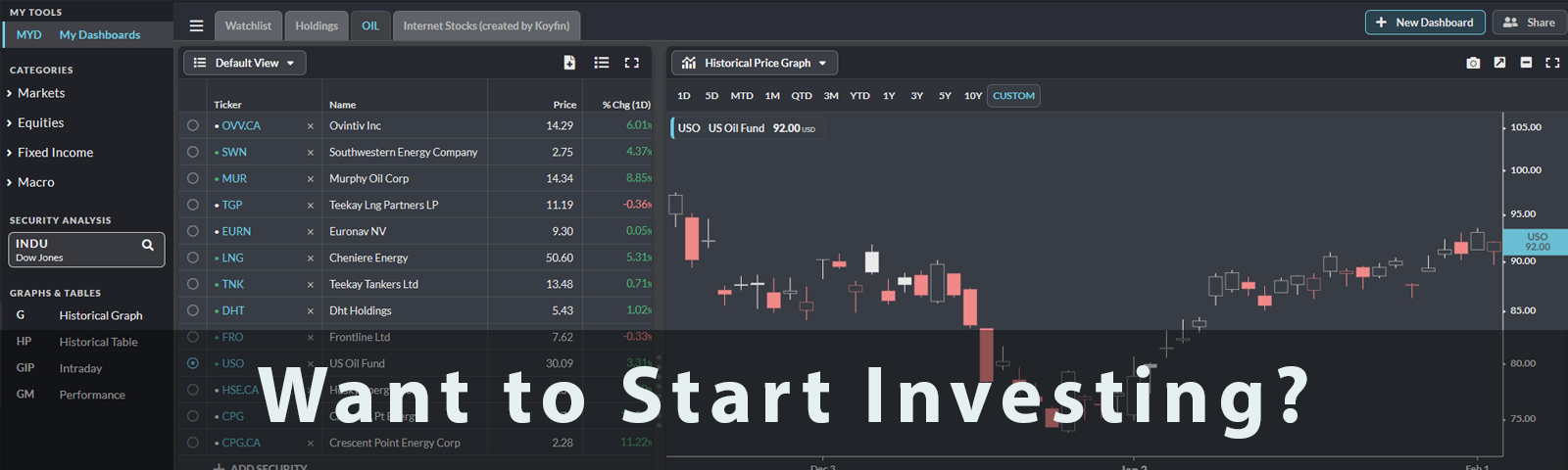Remove TGP from the watchlist

tap(311, 205)
